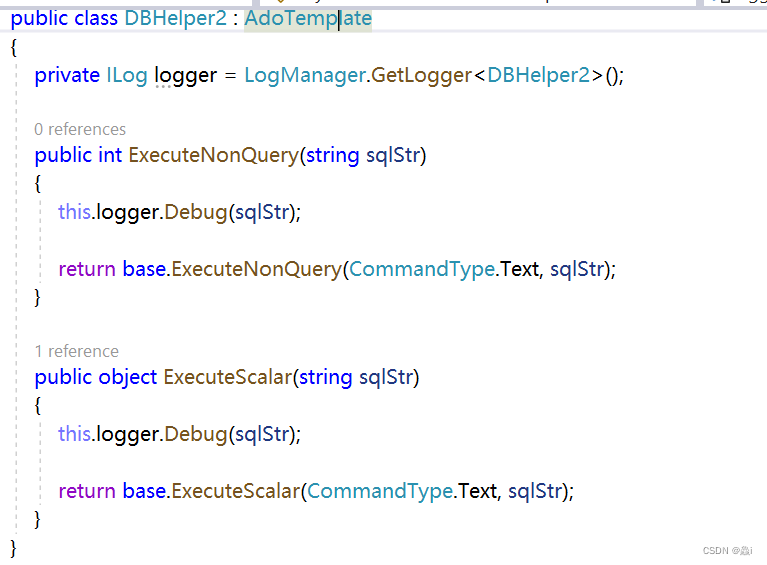The width and height of the screenshot is (767, 565).
Task: Click the int return type keyword
Action: coord(110,155)
